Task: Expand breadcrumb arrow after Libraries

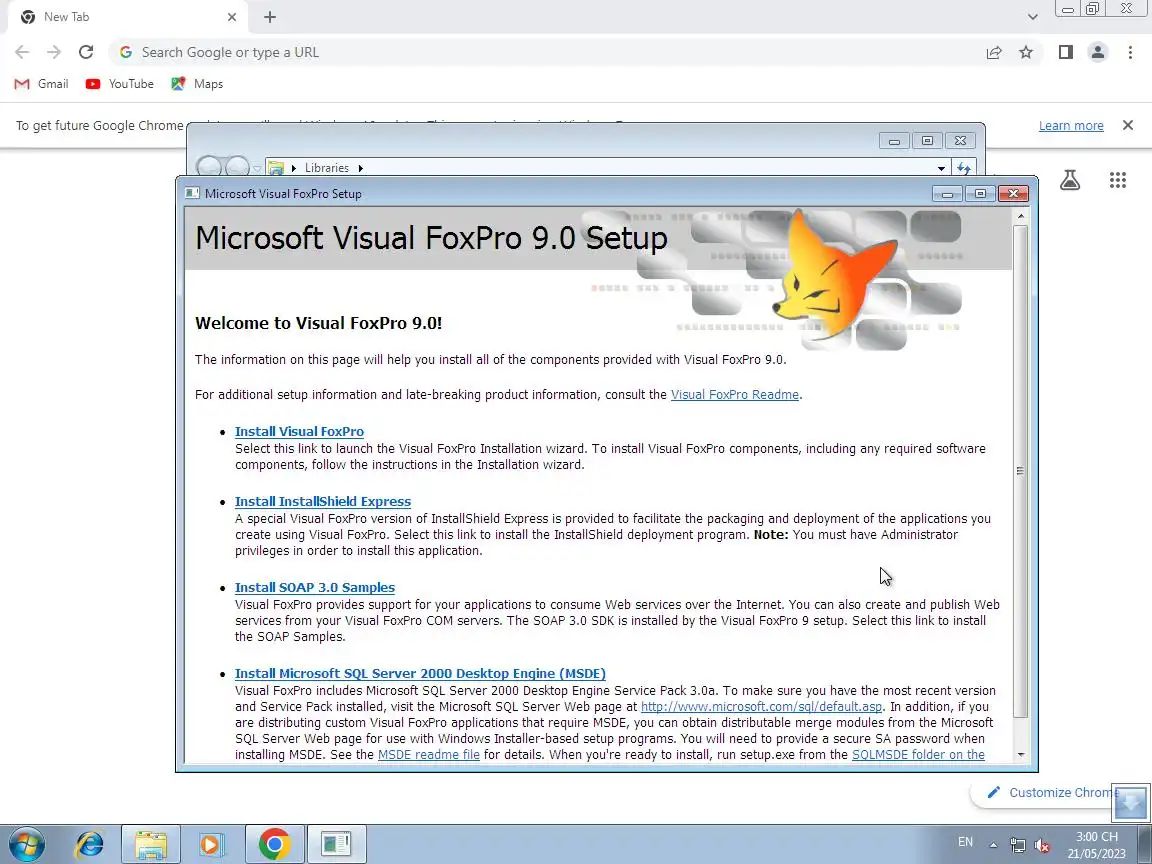Action: (361, 168)
